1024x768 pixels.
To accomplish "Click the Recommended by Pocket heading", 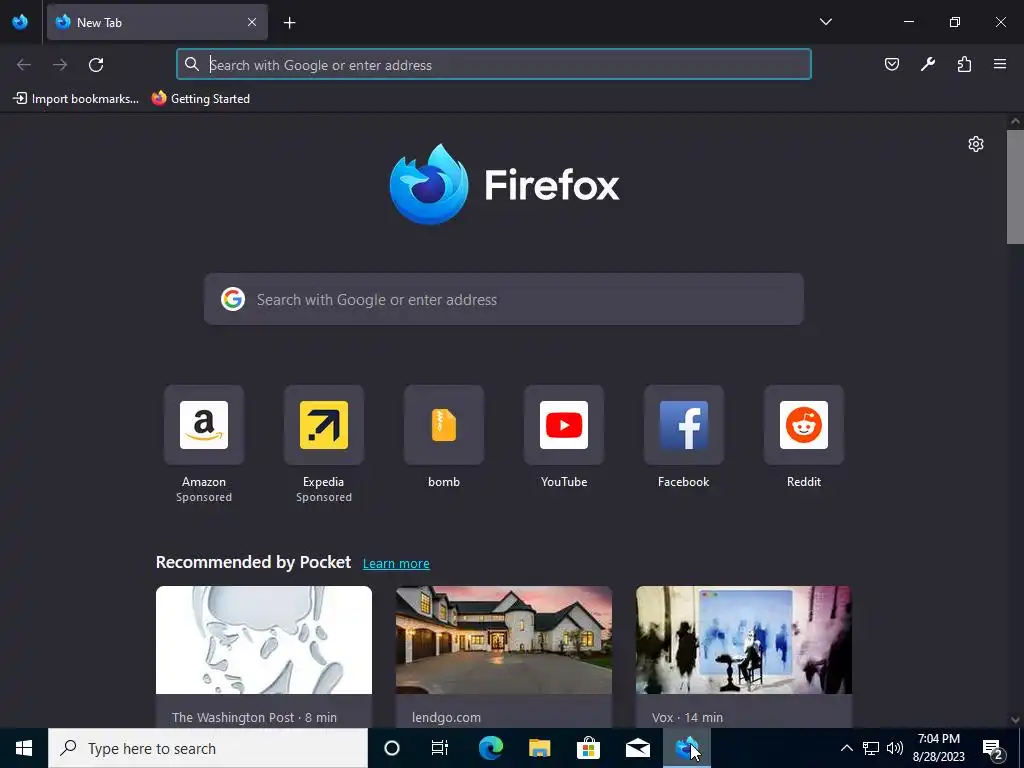I will (x=253, y=562).
